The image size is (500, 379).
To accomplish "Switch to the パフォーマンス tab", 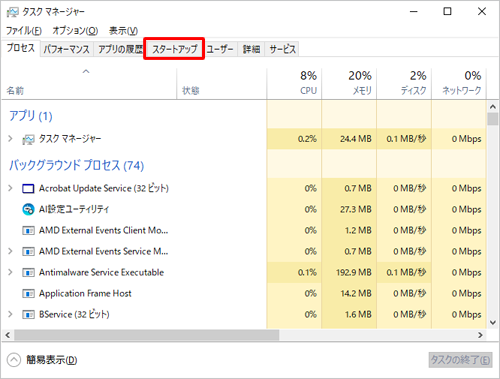I will tap(67, 49).
